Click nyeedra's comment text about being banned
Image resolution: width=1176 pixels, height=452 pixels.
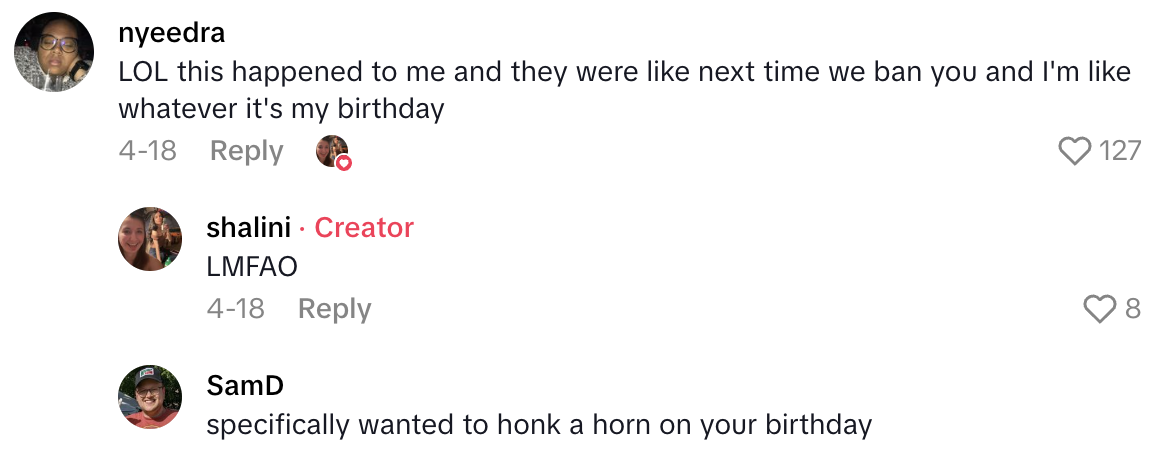pos(624,90)
